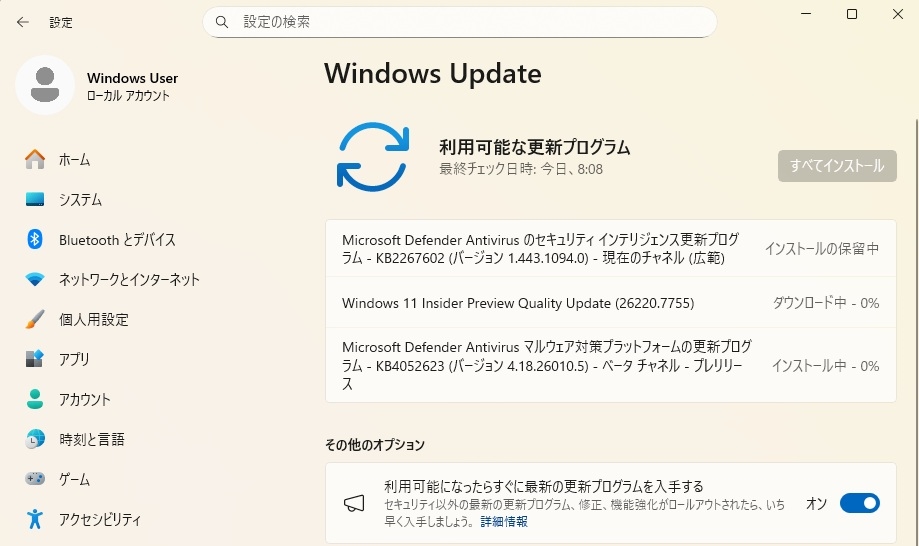Click the search magnifier icon
Viewport: 919px width, 546px height.
[222, 22]
